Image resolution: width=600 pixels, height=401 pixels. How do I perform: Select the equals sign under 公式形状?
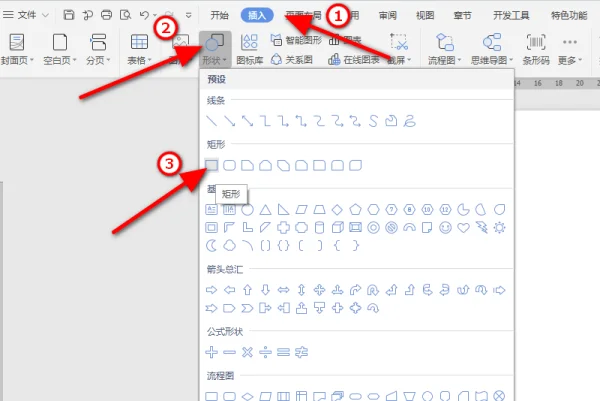coord(284,352)
